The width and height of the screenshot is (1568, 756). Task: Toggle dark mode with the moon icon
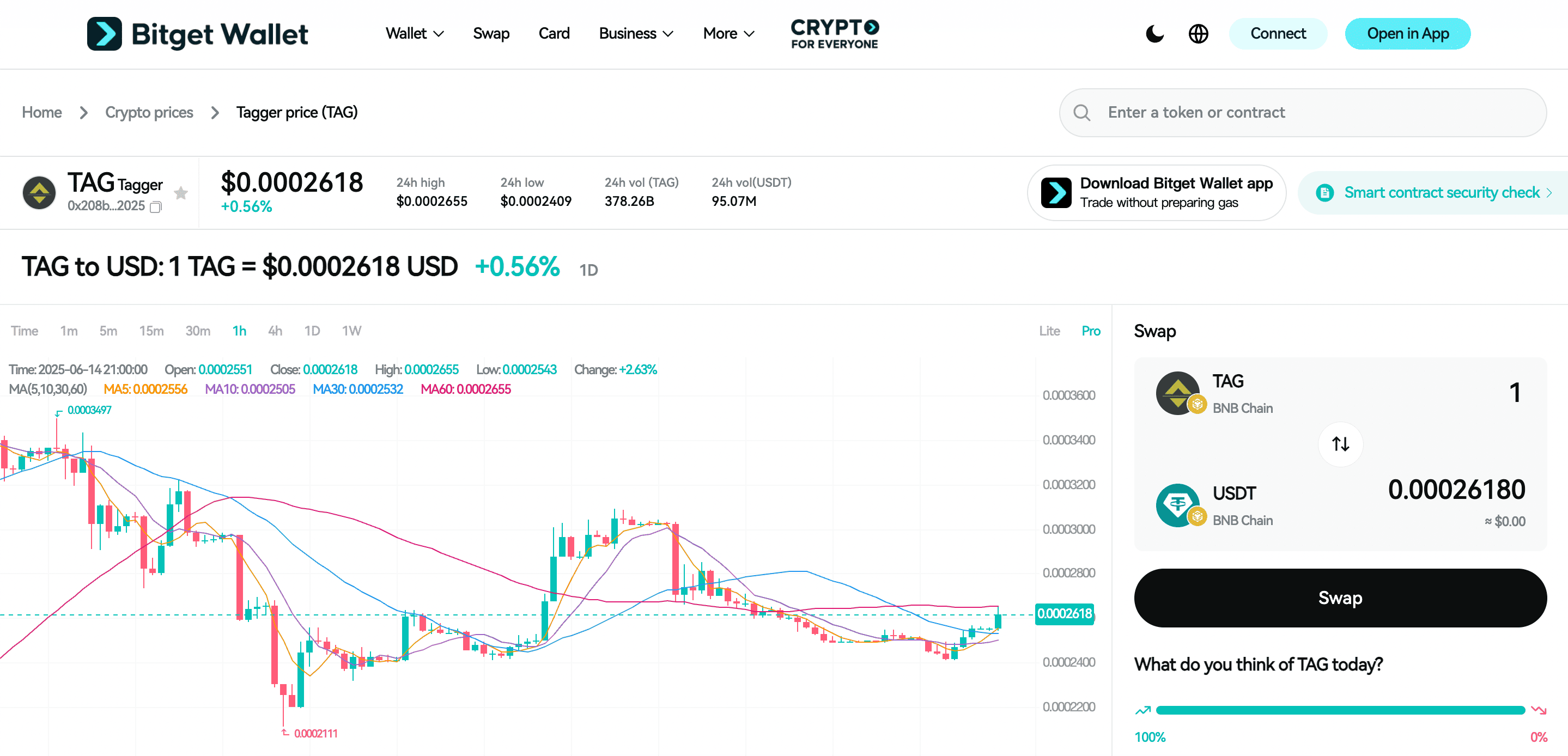1154,33
